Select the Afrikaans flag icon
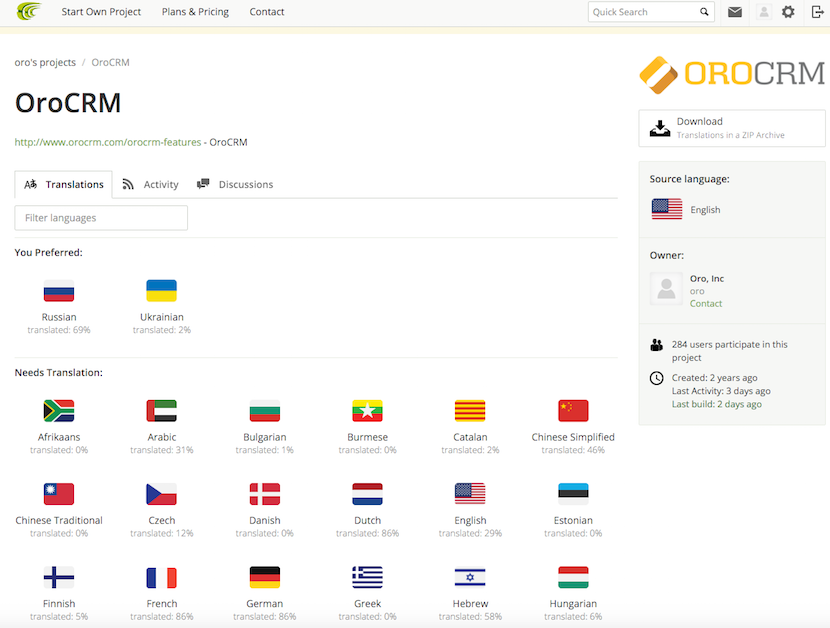 pos(59,411)
